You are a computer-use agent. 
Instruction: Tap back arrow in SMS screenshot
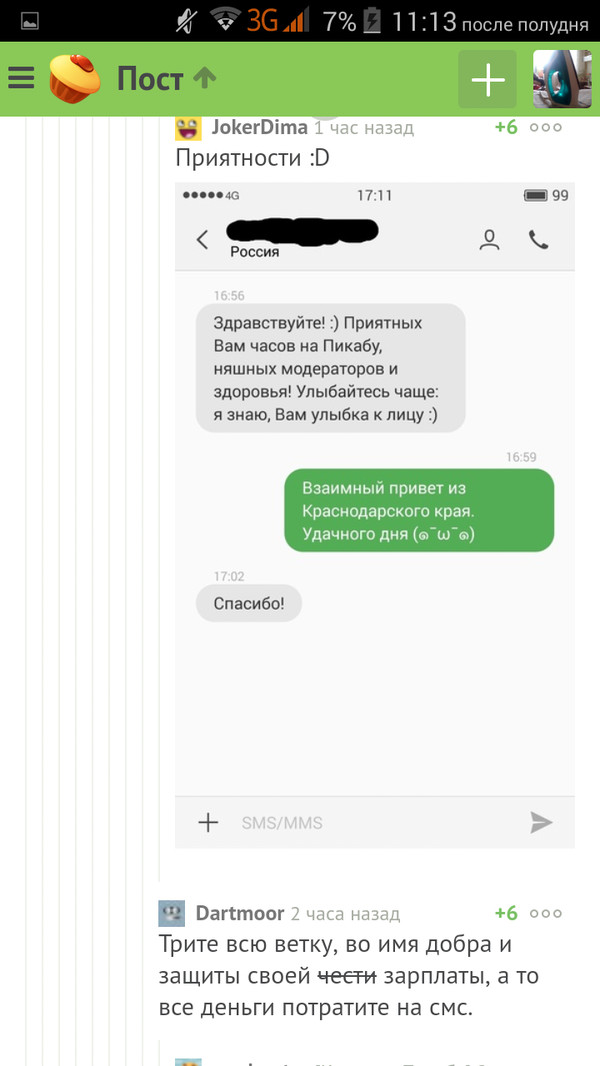[x=202, y=240]
